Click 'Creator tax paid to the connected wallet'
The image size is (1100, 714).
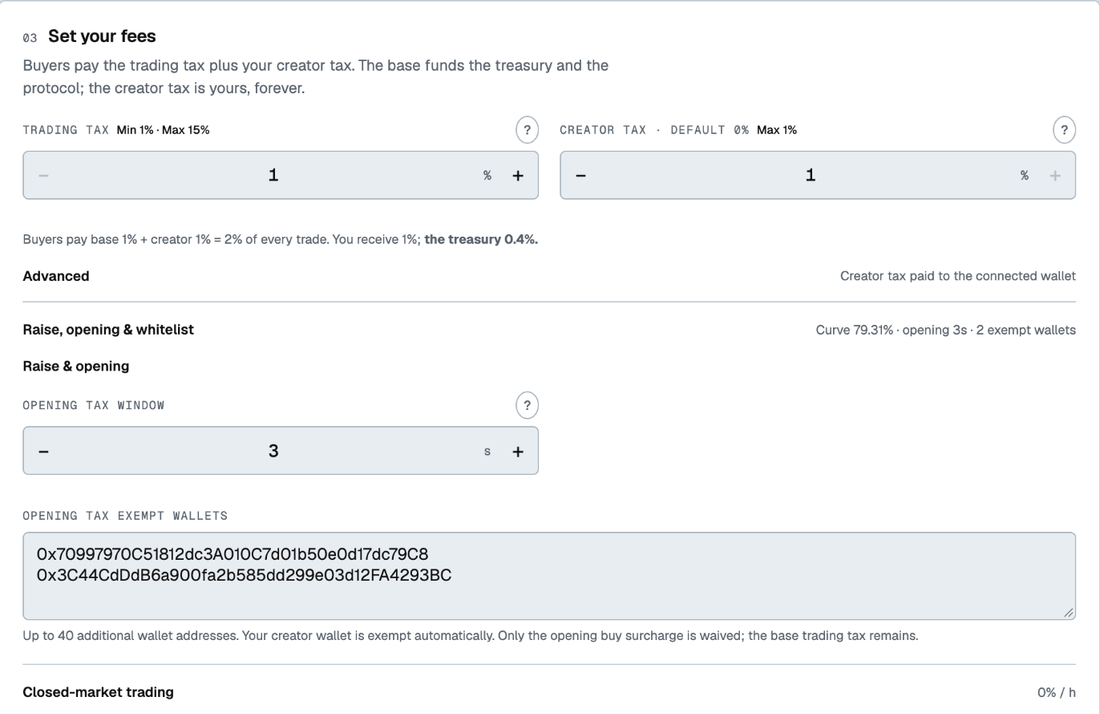point(958,276)
